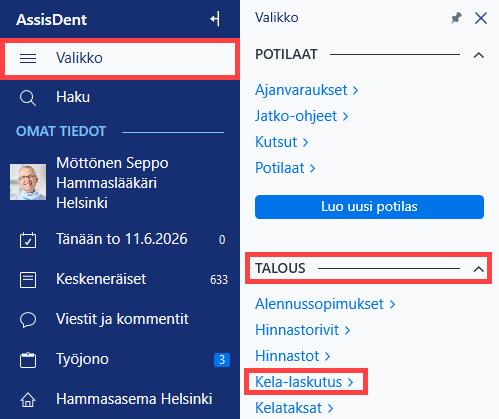Open Haku magnifier search icon
Image resolution: width=499 pixels, height=419 pixels.
[x=28, y=99]
